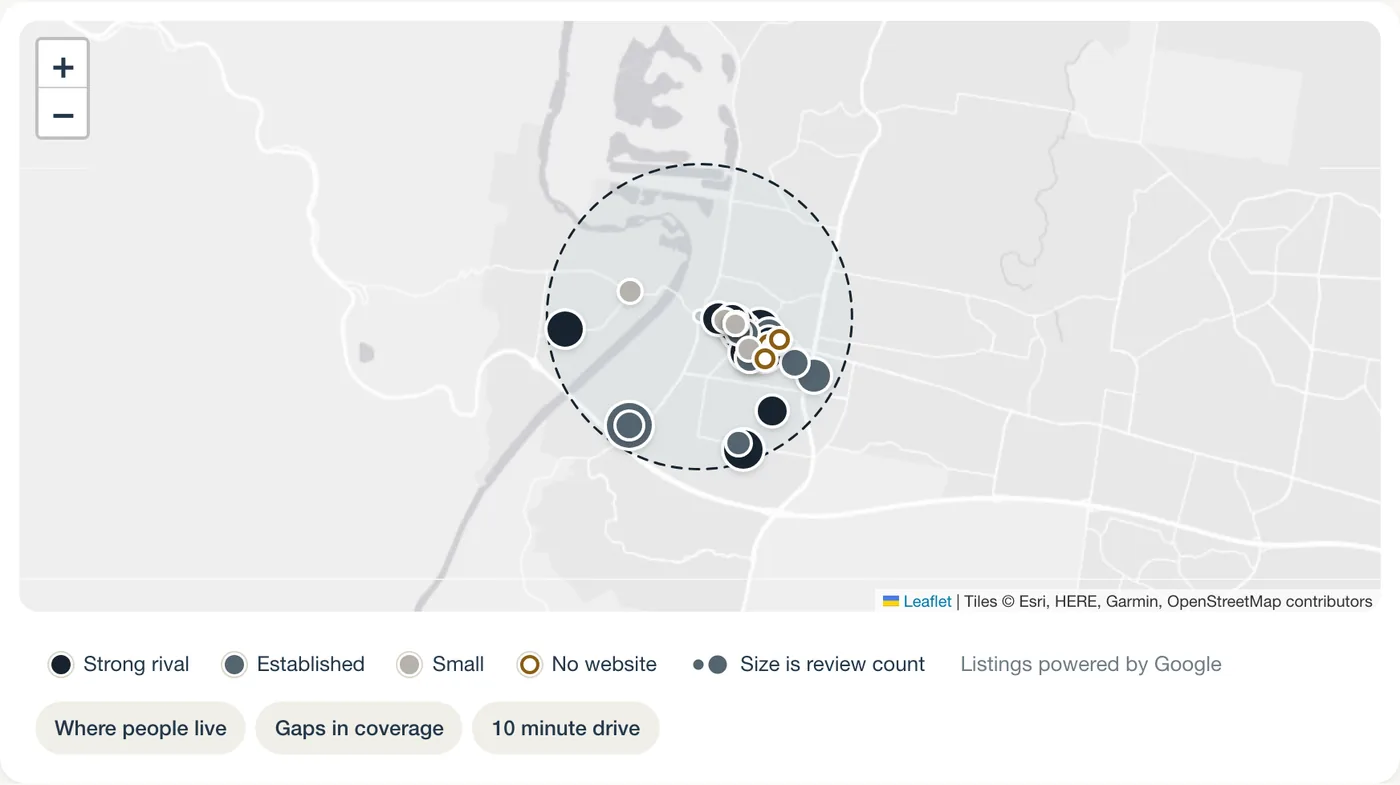Toggle the Gaps in coverage layer
This screenshot has height=785, width=1400.
point(359,728)
